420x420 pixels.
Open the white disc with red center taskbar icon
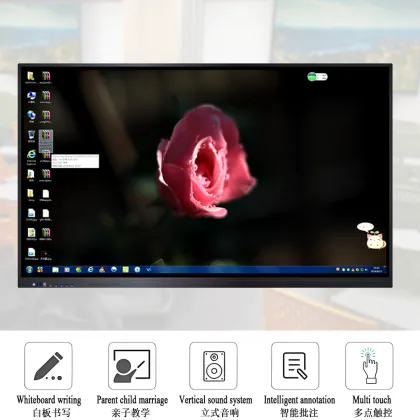[x=137, y=269]
